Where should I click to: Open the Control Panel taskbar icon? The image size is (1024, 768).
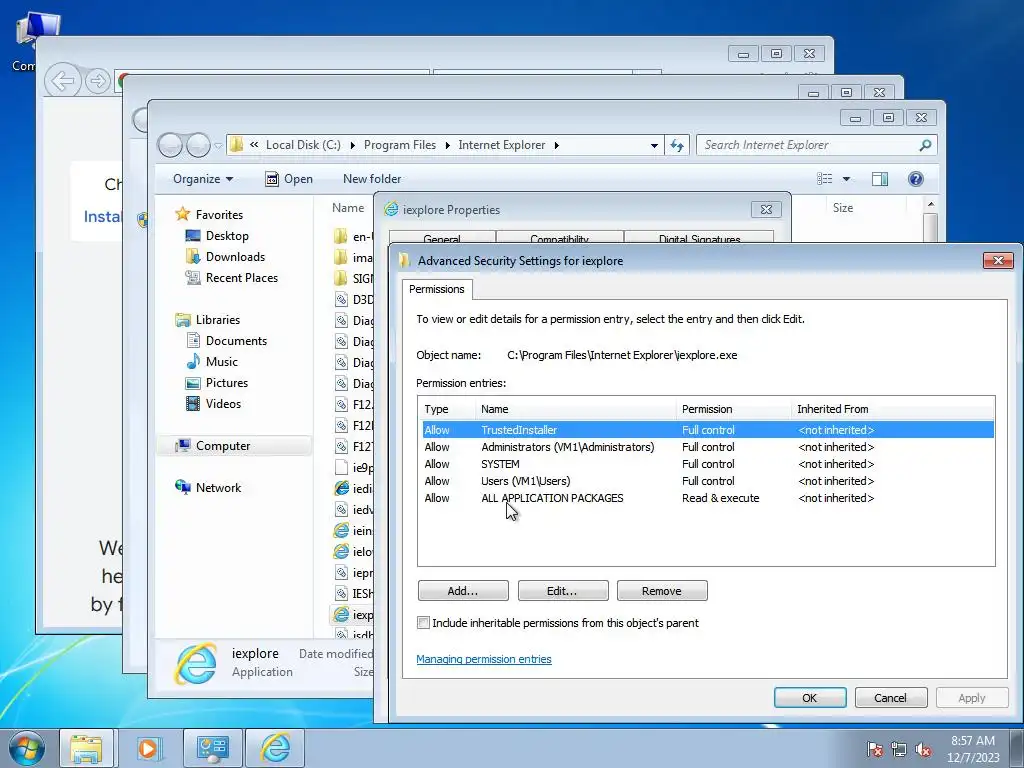[x=213, y=748]
